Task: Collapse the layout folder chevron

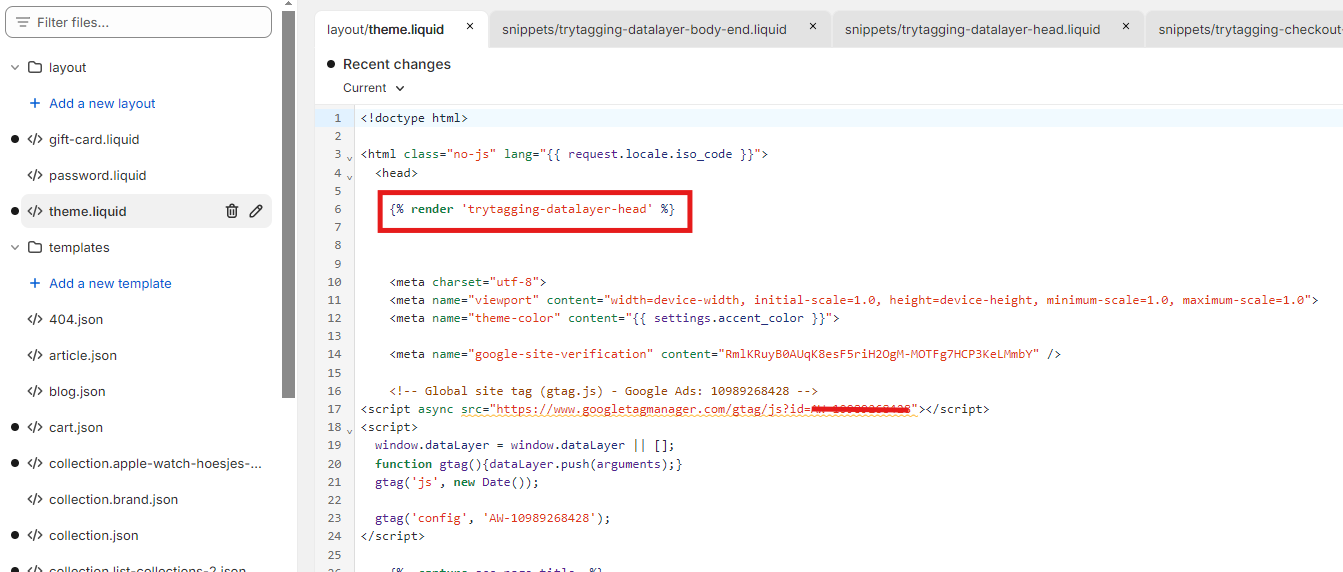Action: coord(15,67)
